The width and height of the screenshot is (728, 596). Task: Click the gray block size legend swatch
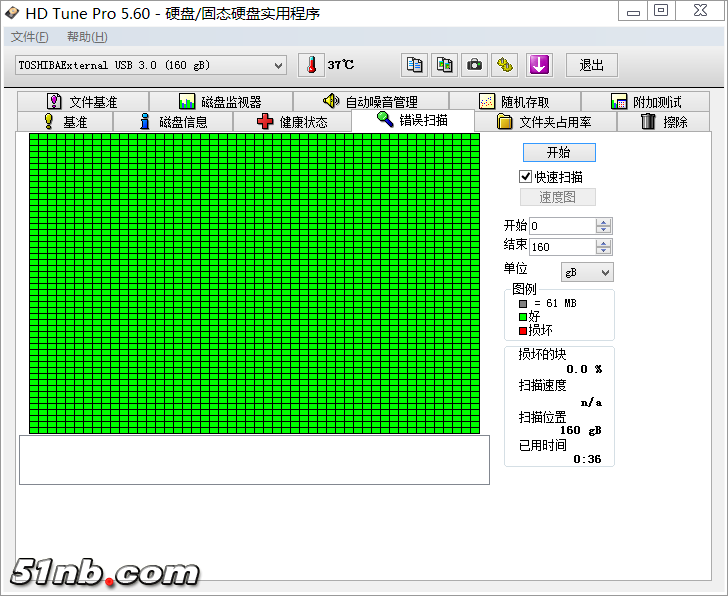[523, 304]
